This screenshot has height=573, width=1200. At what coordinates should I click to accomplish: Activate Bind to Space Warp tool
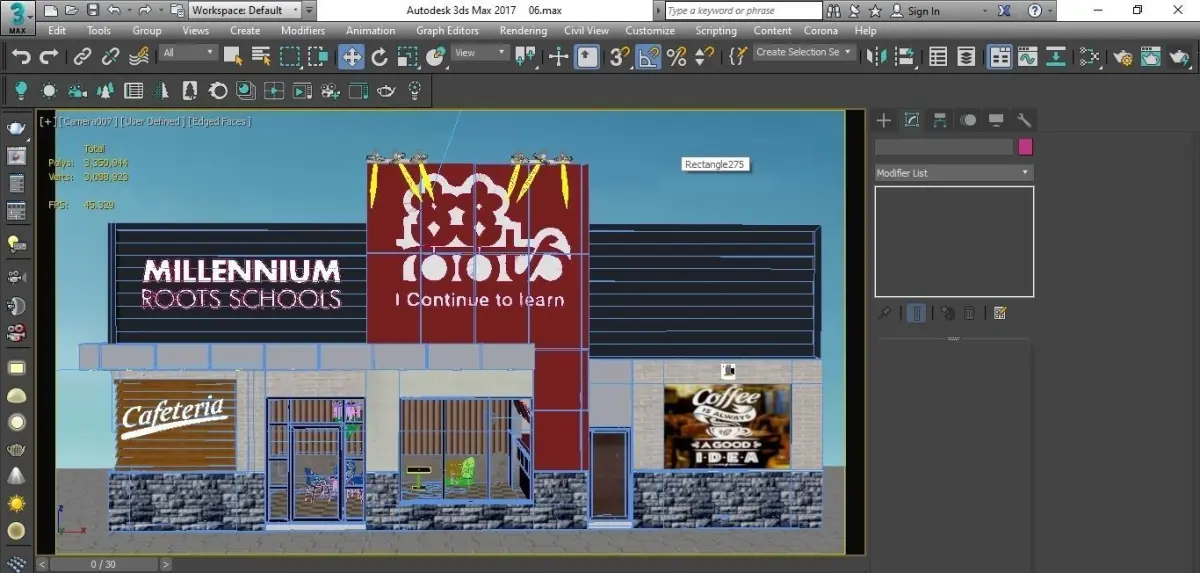(x=140, y=56)
